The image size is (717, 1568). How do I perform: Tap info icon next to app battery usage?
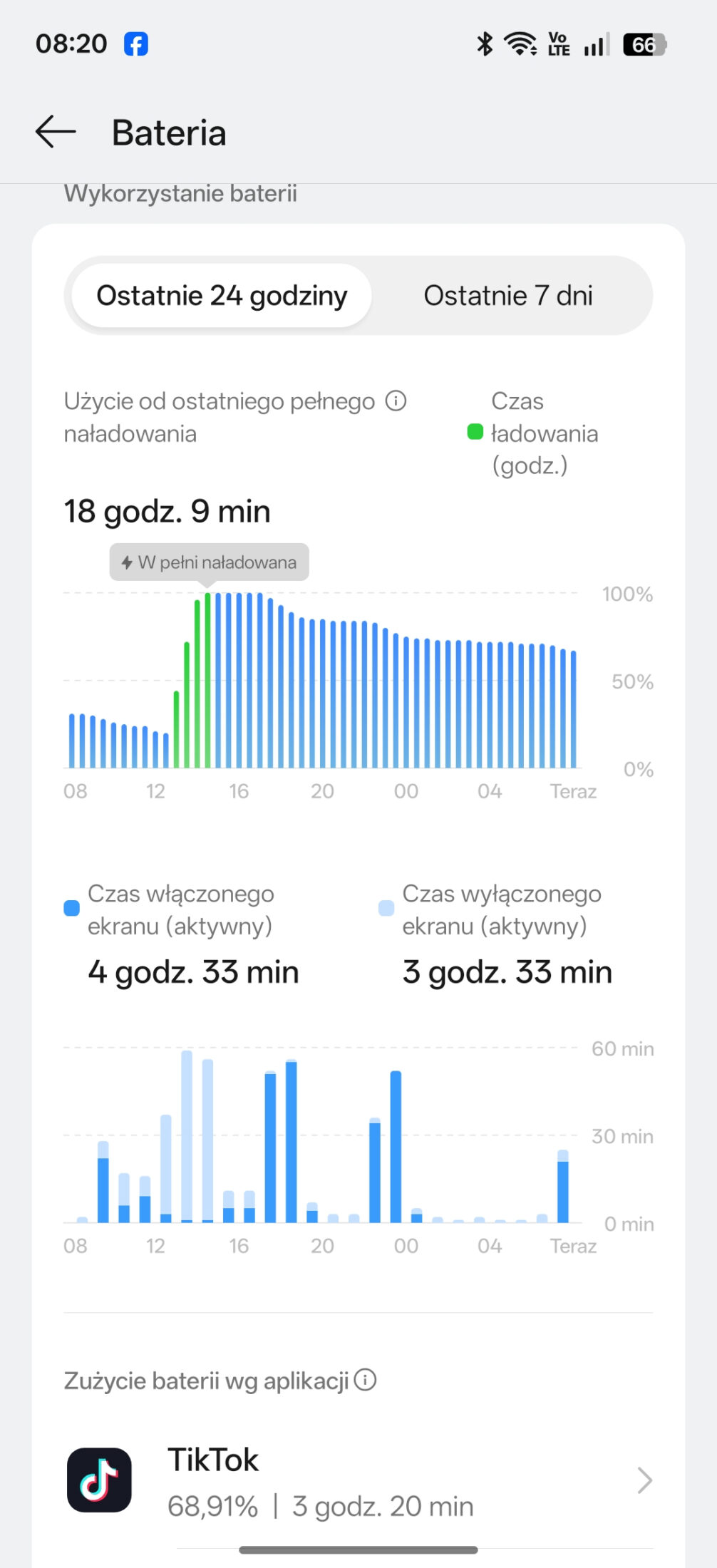coord(365,1381)
